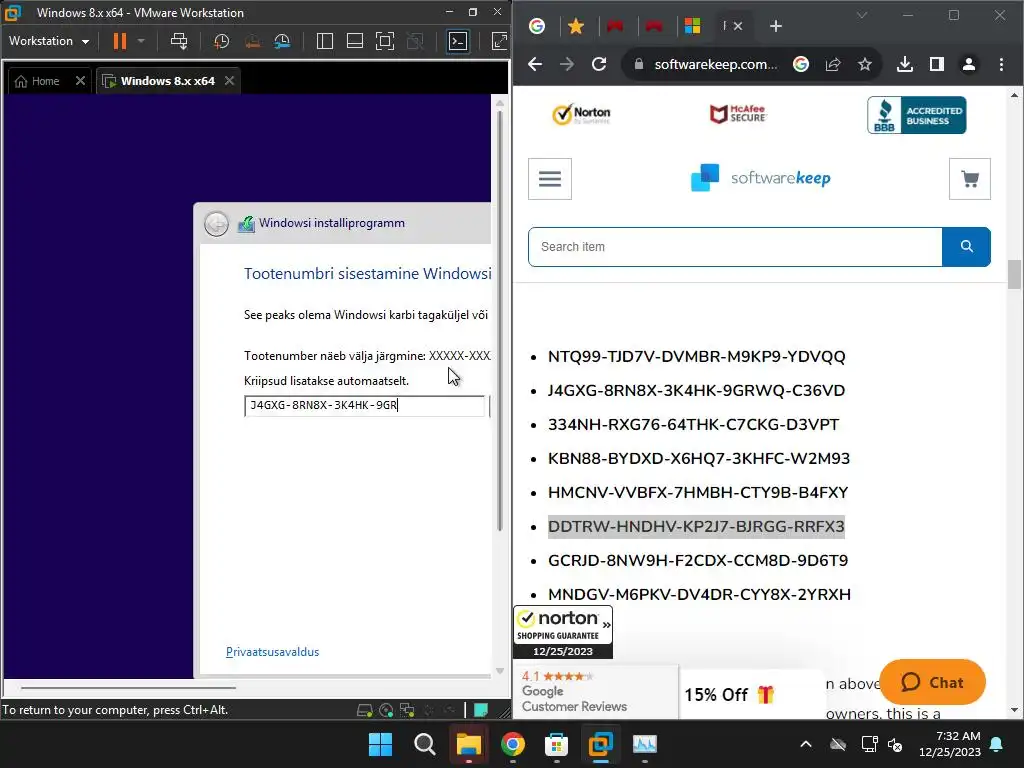Close the Windows 8.x x64 tab
Viewport: 1024px width, 768px height.
[x=229, y=80]
